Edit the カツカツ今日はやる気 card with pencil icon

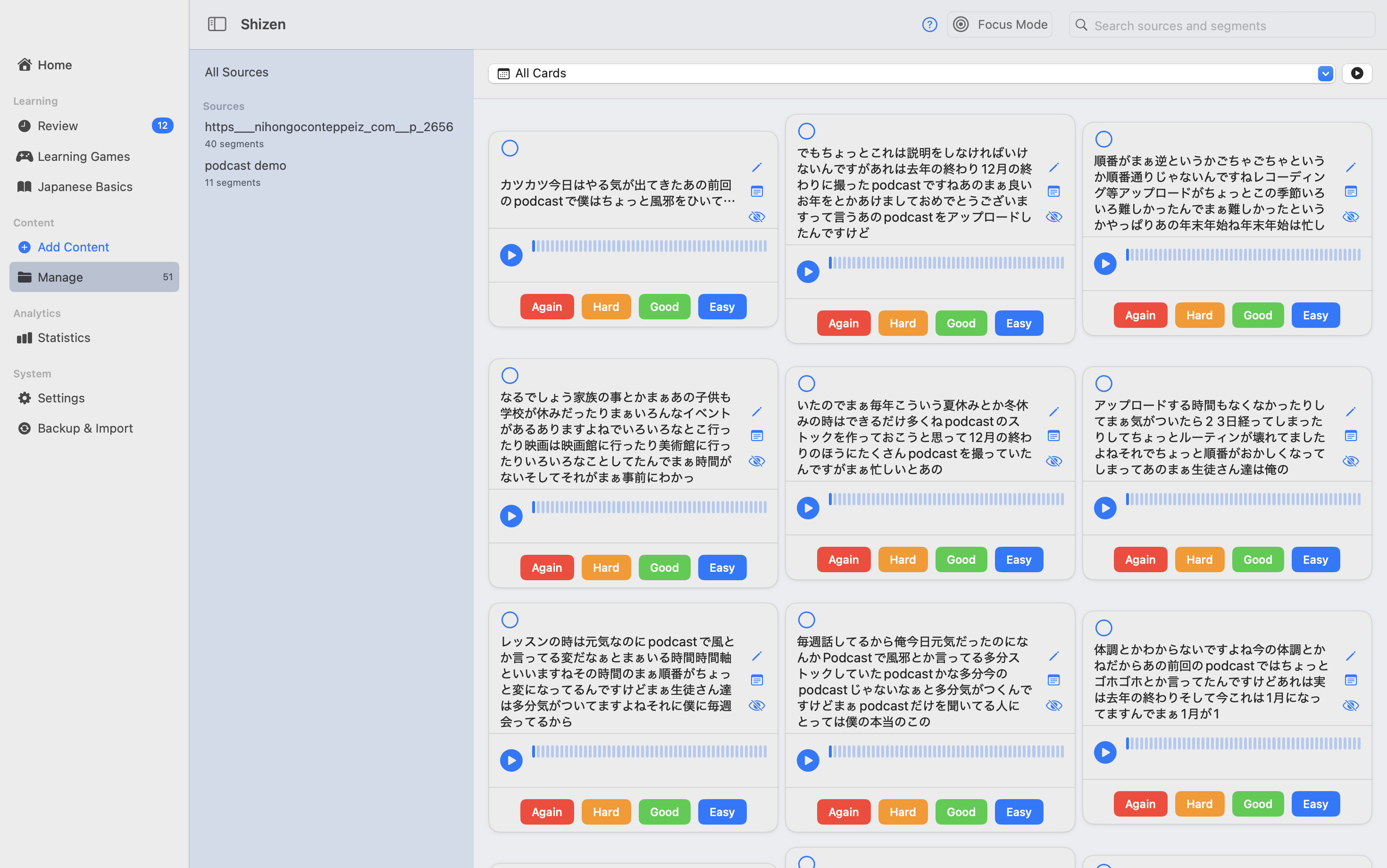[757, 167]
